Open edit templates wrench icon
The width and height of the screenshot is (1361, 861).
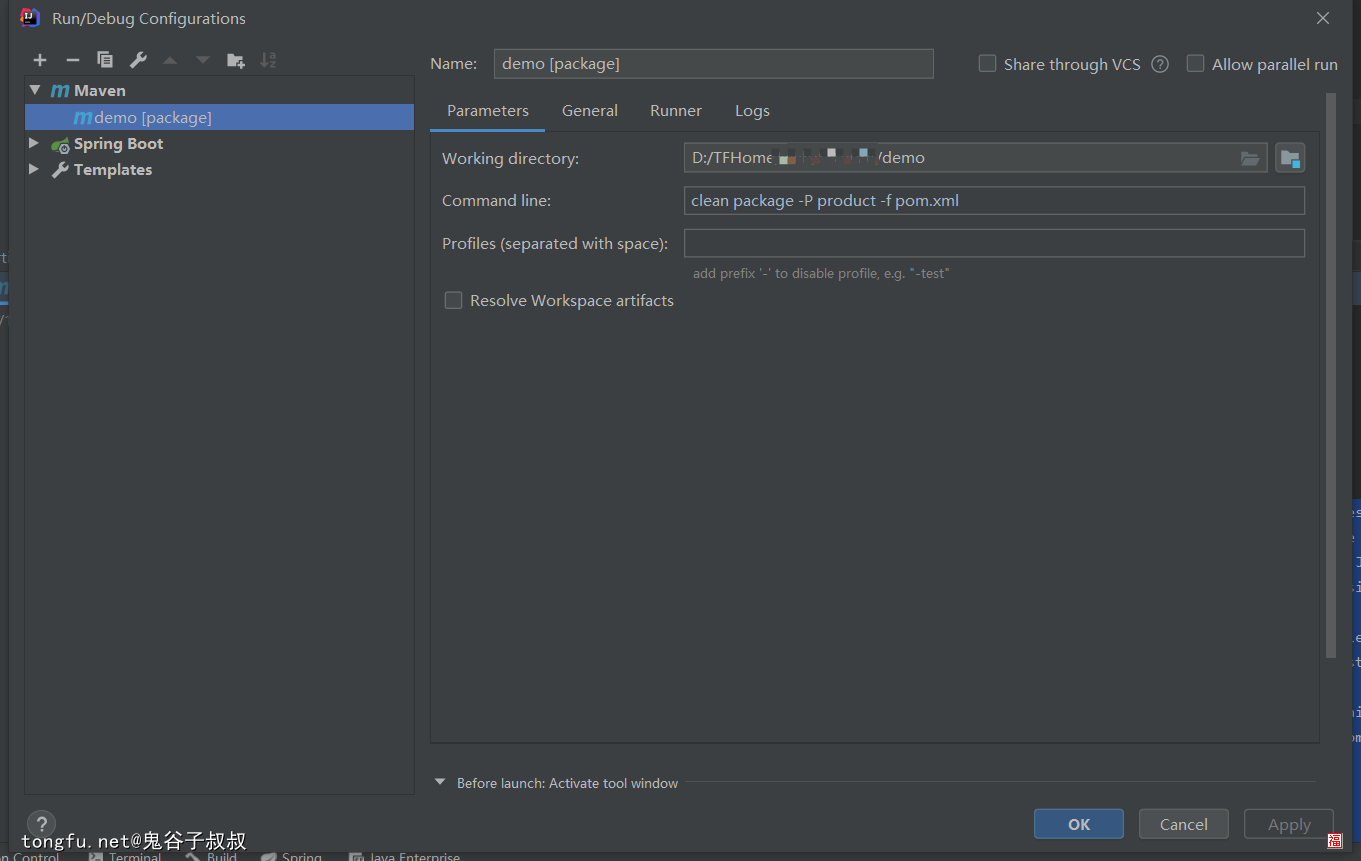pos(138,60)
